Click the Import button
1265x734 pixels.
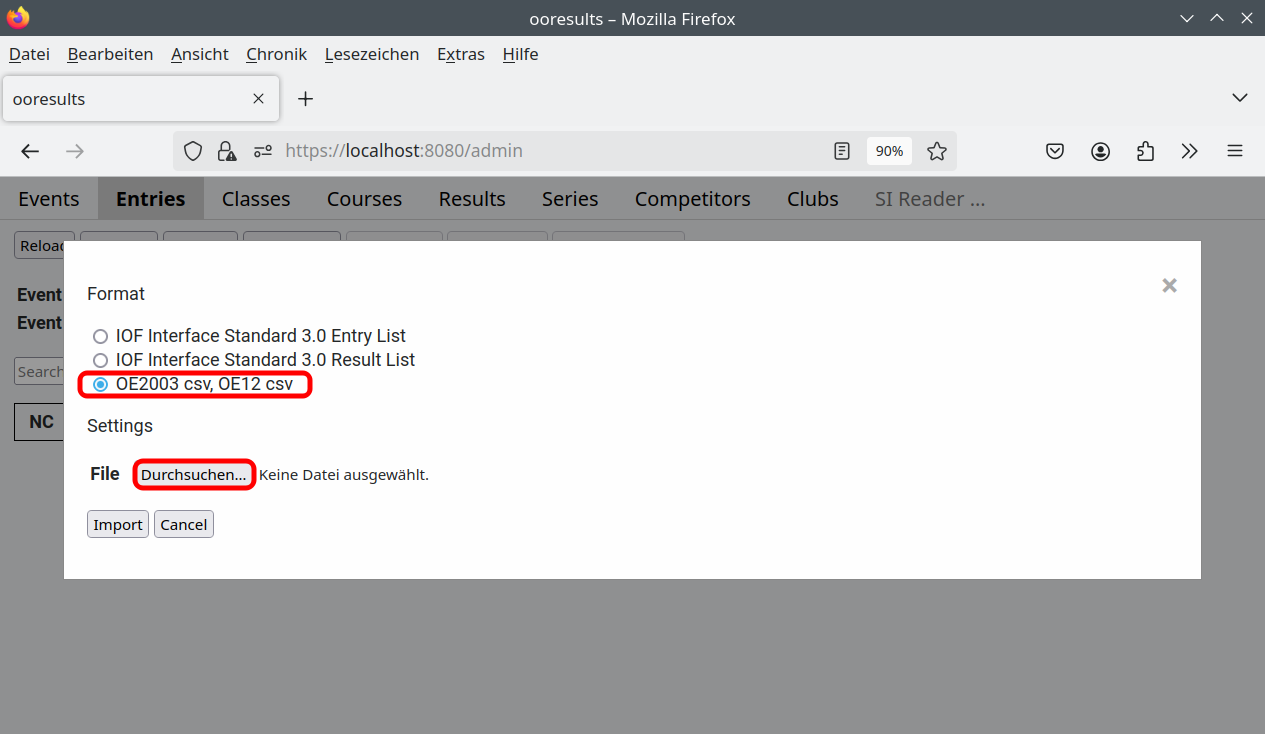118,525
